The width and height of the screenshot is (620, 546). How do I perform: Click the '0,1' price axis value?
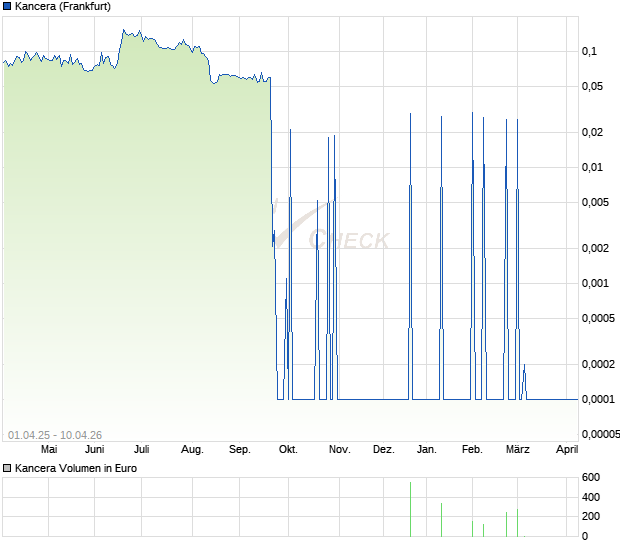[589, 51]
